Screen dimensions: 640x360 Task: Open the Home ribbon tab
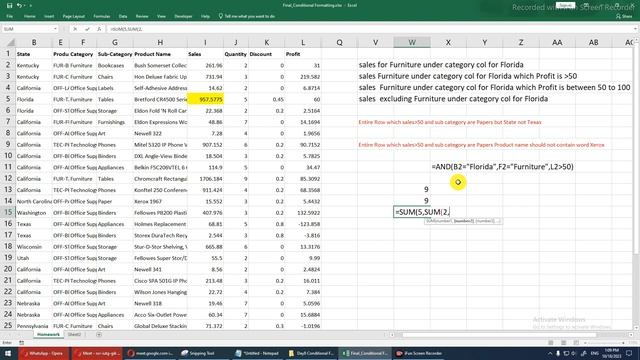coord(29,16)
